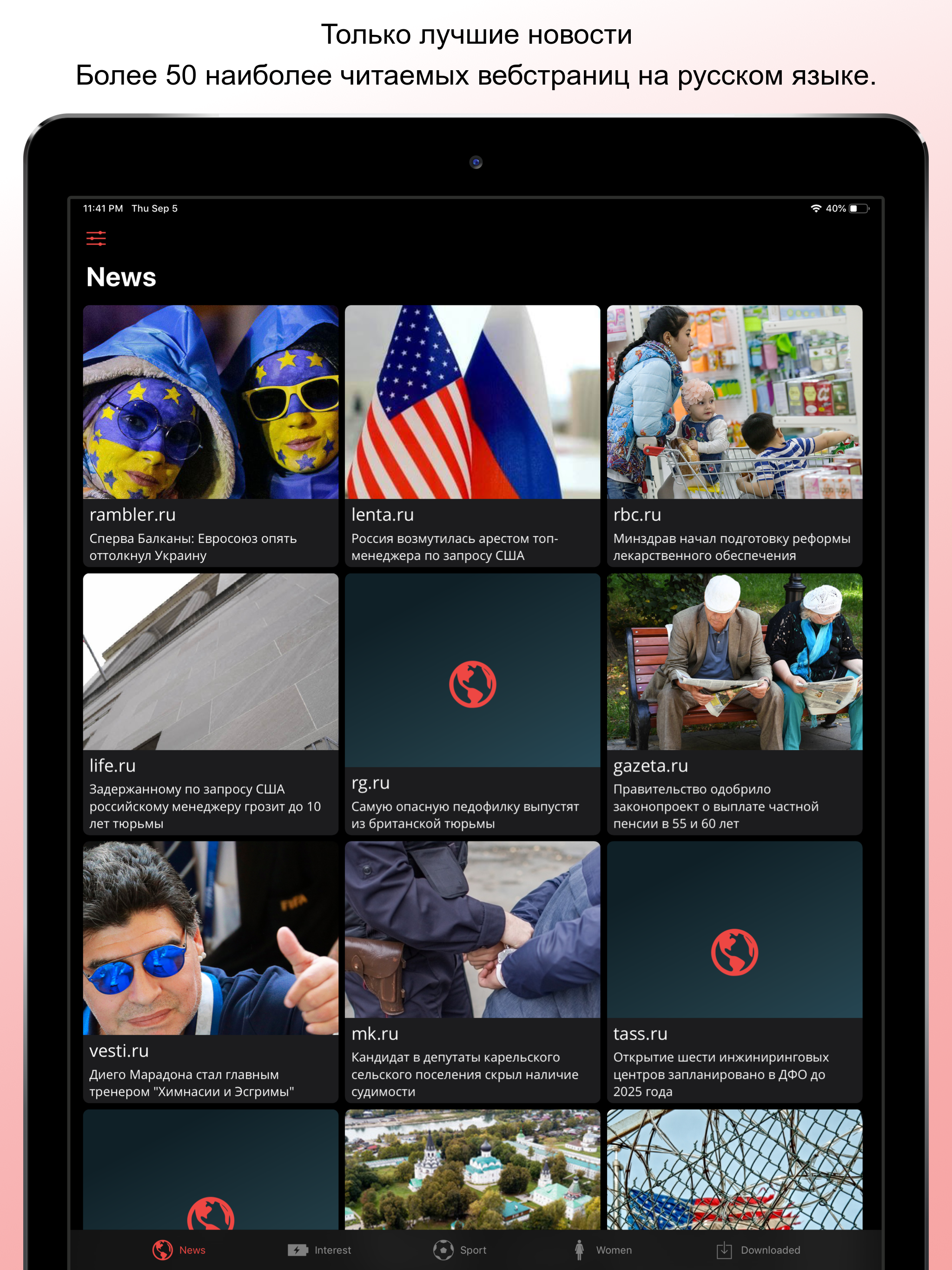Tap the Wi-Fi indicator in status bar
Image resolution: width=952 pixels, height=1270 pixels.
[815, 208]
